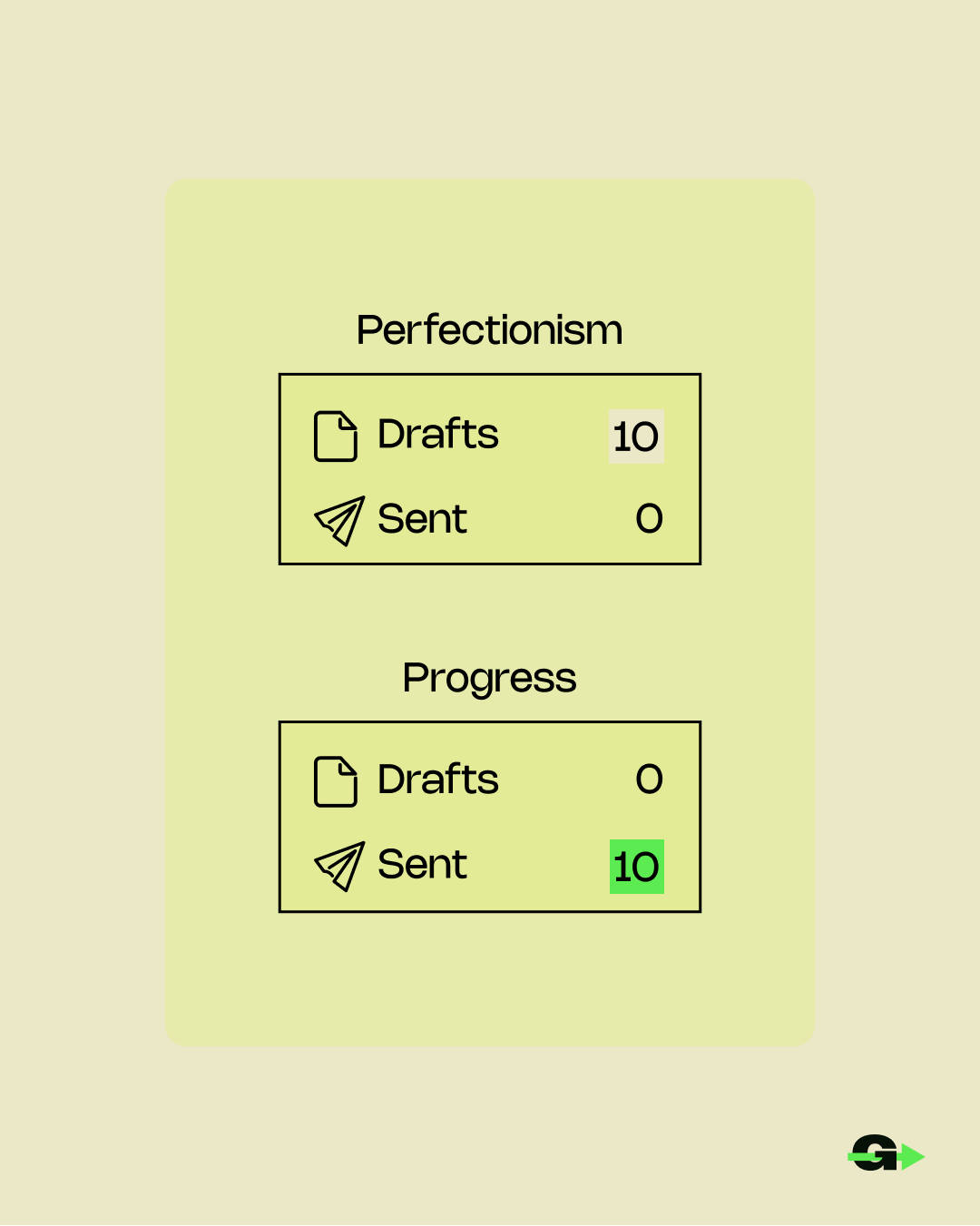Click the empty gap between Drafts label and its beige 10 badge
Image resolution: width=980 pixels, height=1226 pixels.
[554, 436]
